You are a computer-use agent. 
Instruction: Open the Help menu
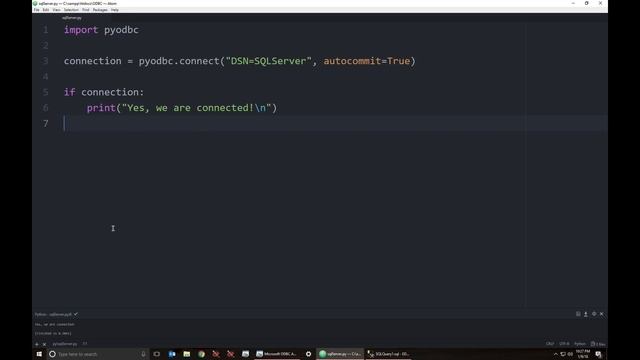(x=115, y=10)
